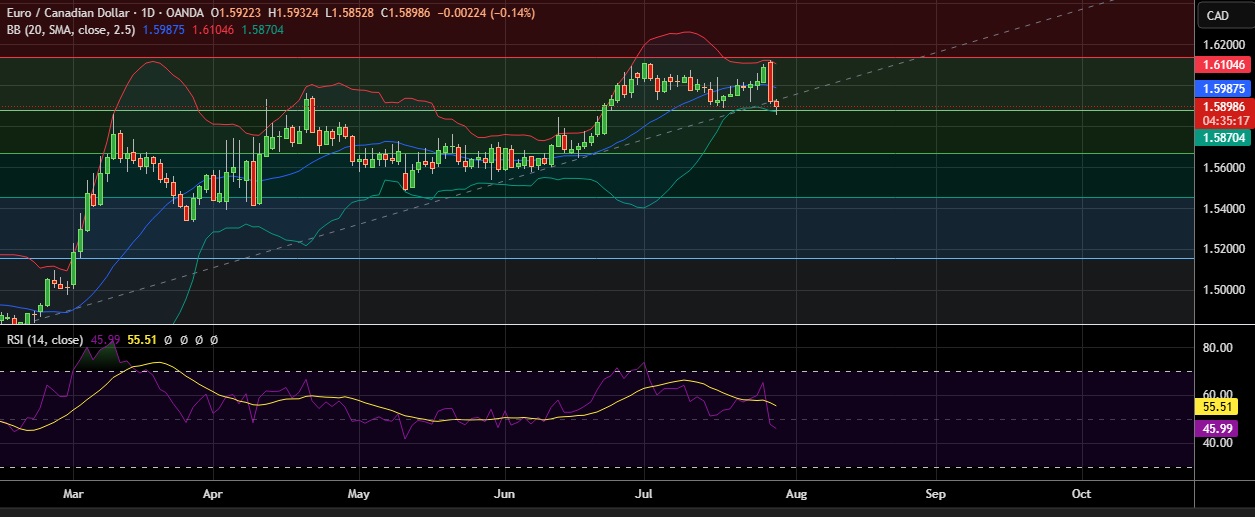
Task: Click the Oct label on the time axis
Action: click(1081, 494)
